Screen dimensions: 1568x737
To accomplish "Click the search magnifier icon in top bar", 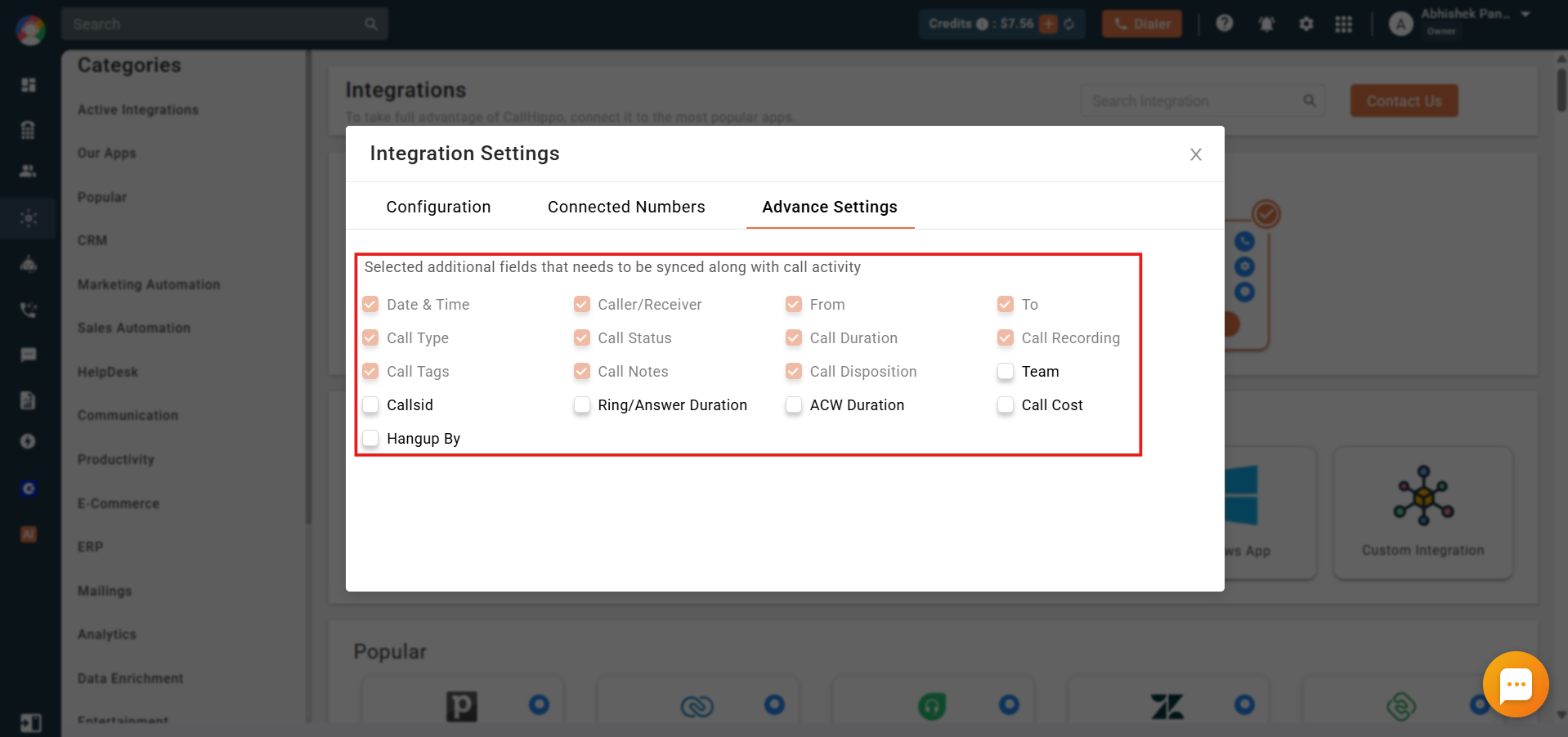I will 371,24.
